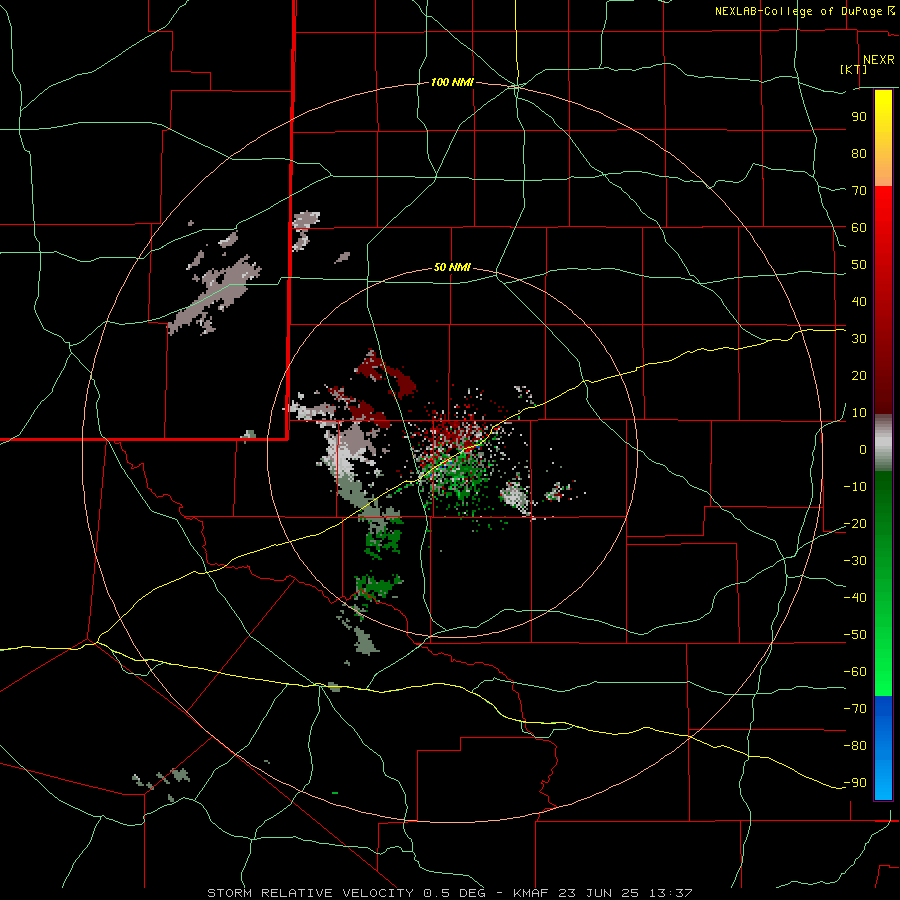Click the 20 value on velocity scale

point(859,376)
